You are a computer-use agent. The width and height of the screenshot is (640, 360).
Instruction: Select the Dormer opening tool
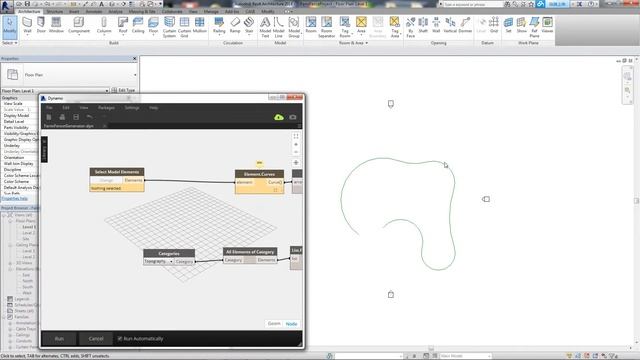coord(465,25)
